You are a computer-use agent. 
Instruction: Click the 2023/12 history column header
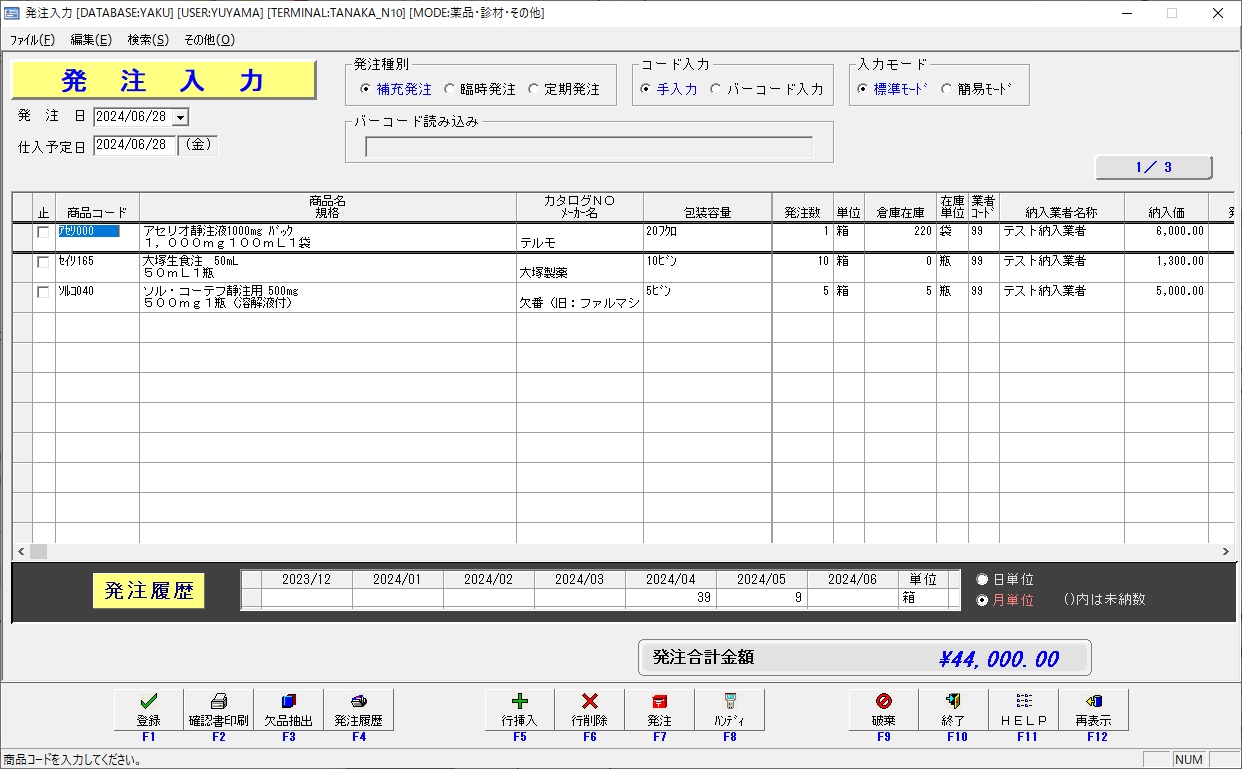coord(306,580)
